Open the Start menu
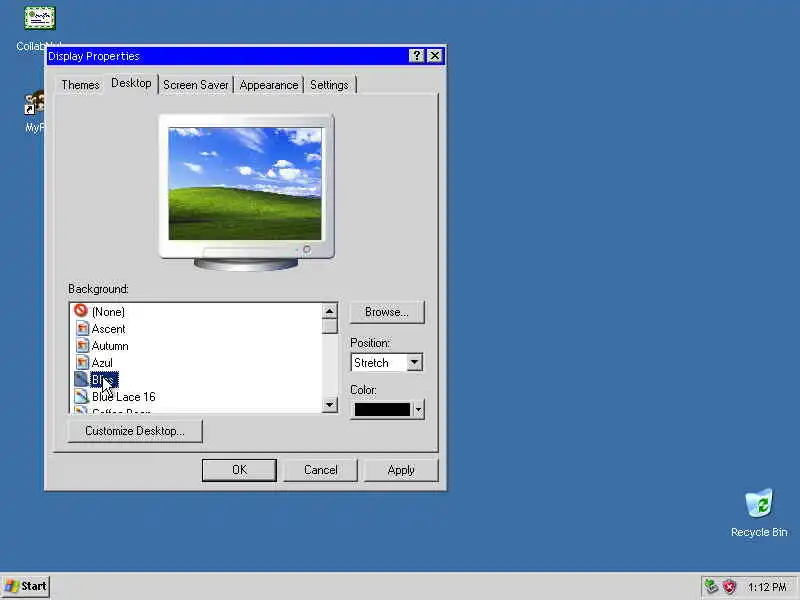The width and height of the screenshot is (800, 600). coord(26,586)
